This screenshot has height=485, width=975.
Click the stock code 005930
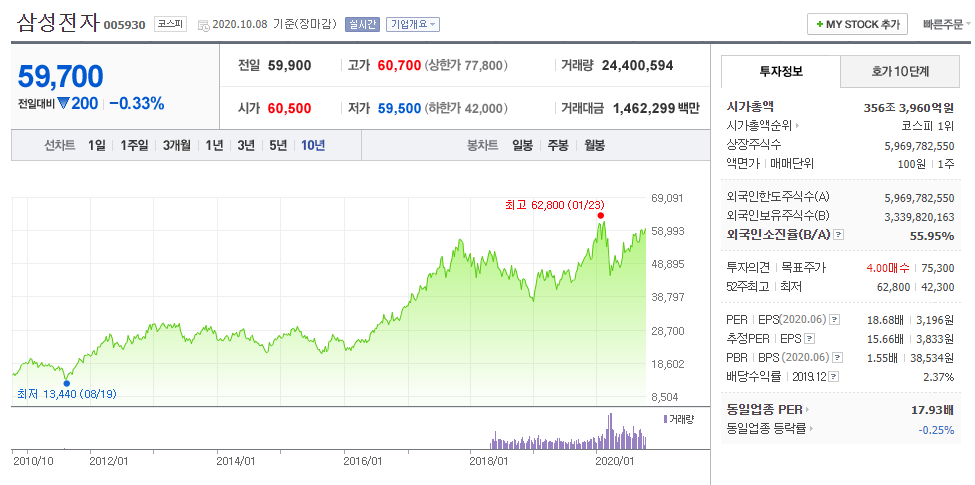(124, 25)
